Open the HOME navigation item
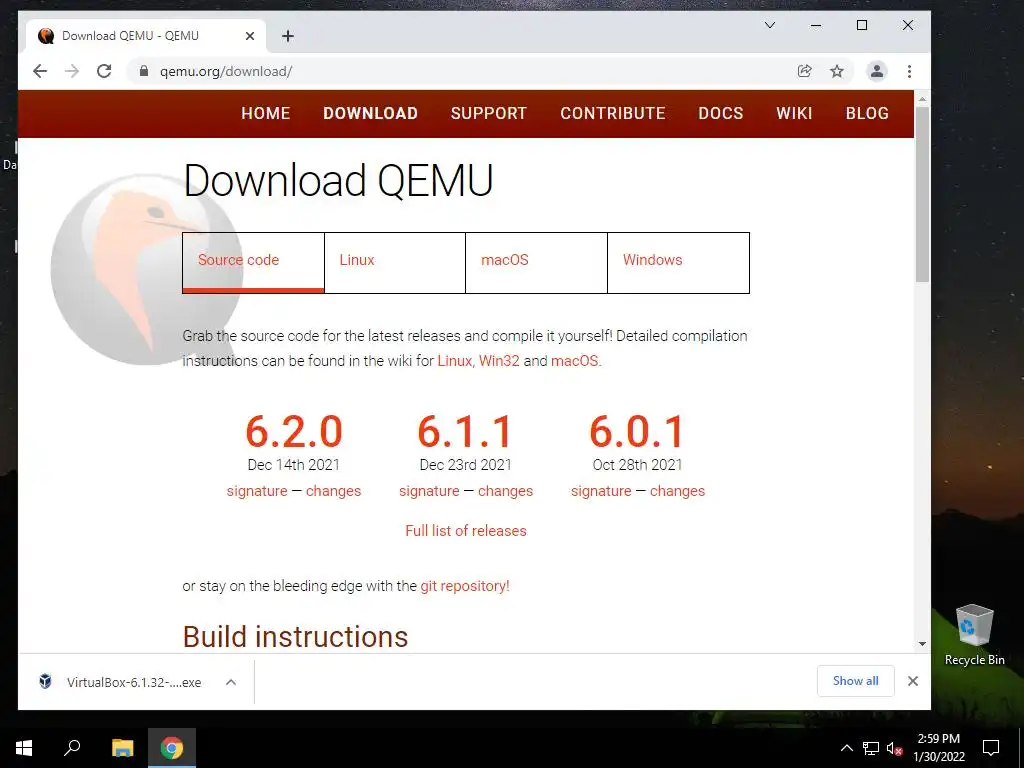Viewport: 1024px width, 768px height. click(266, 114)
